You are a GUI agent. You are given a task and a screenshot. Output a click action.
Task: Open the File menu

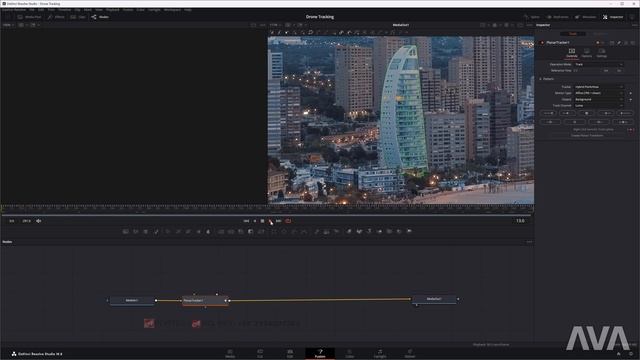(x=31, y=10)
